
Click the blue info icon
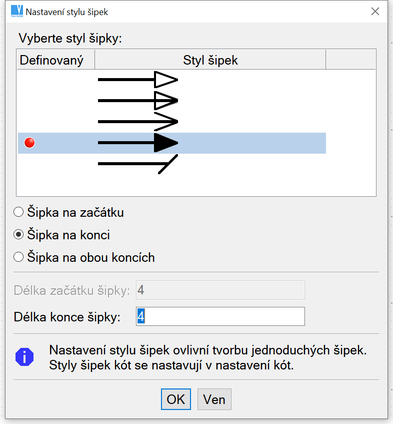(x=24, y=357)
